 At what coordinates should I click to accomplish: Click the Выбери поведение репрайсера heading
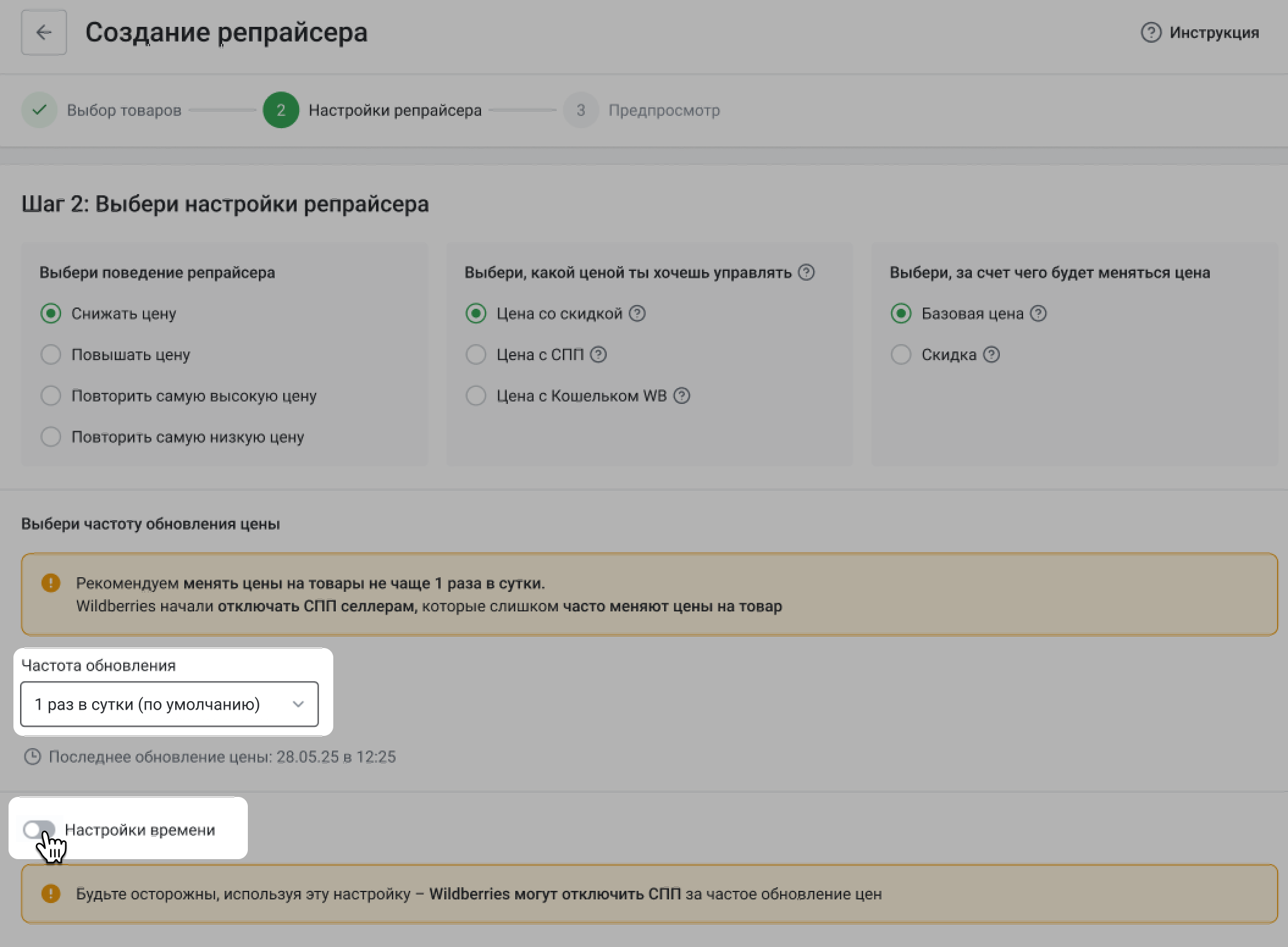(x=157, y=273)
